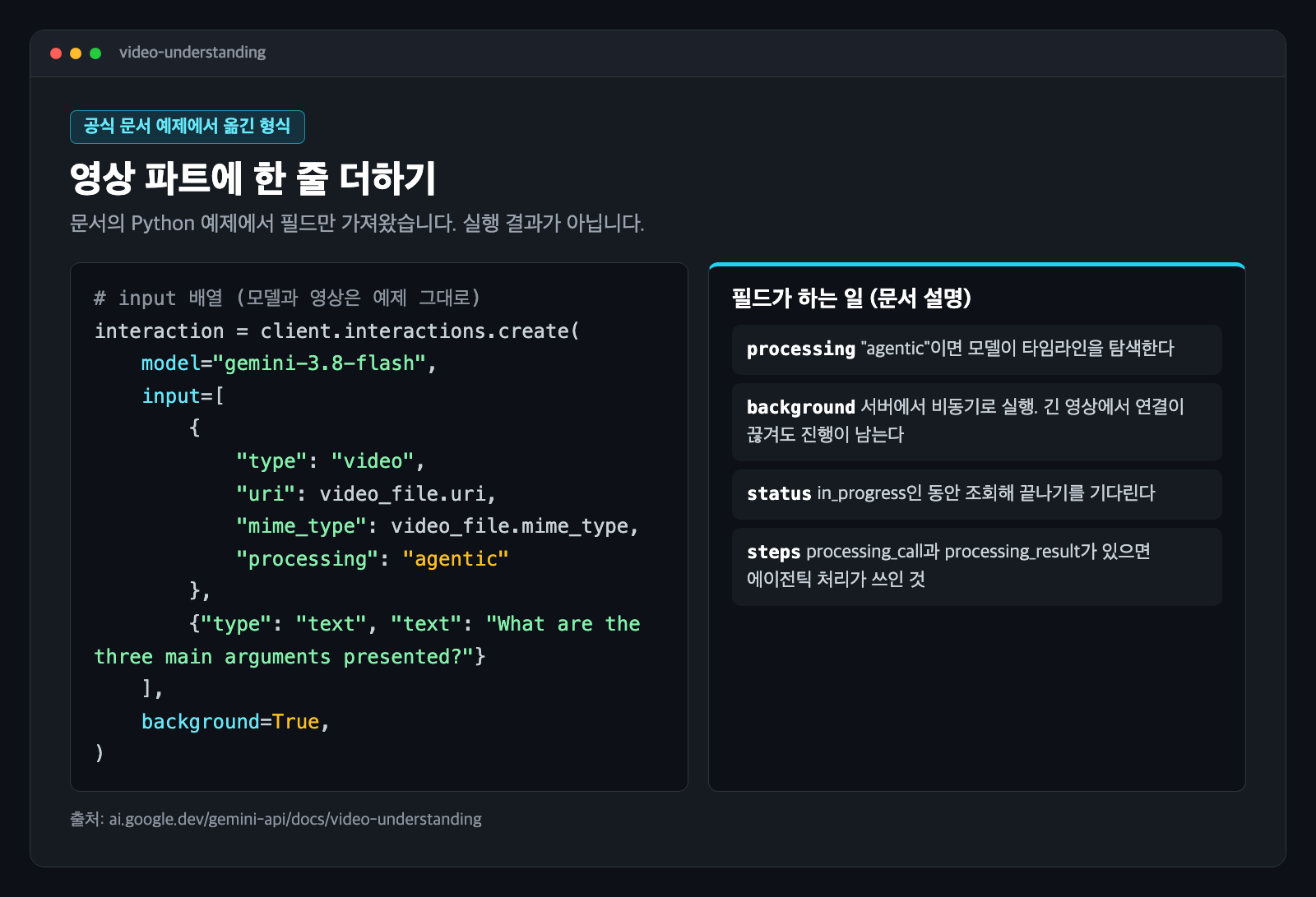Click the heading '영상 파트에 한 줄 더하기'
This screenshot has height=897, width=1316.
(253, 178)
